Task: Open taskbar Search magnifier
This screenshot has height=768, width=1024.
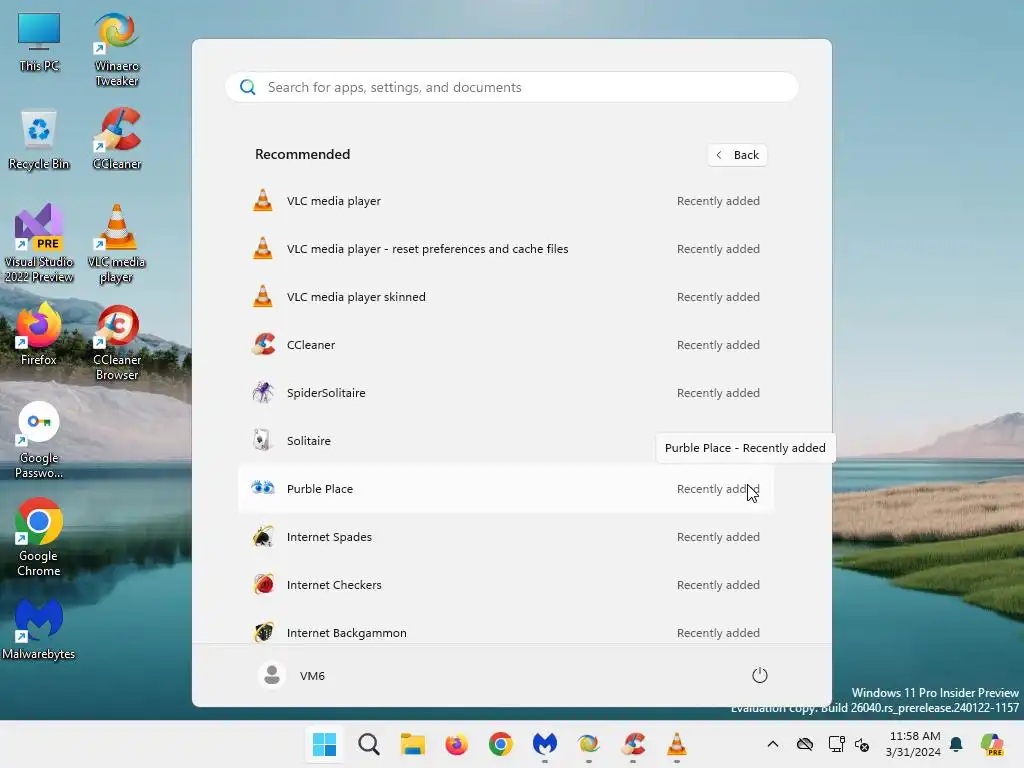Action: click(x=368, y=744)
